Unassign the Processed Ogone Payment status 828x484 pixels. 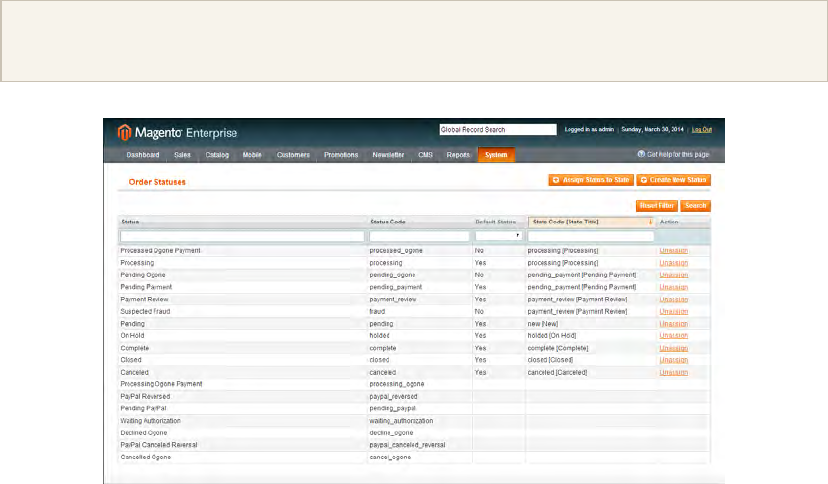tap(674, 251)
